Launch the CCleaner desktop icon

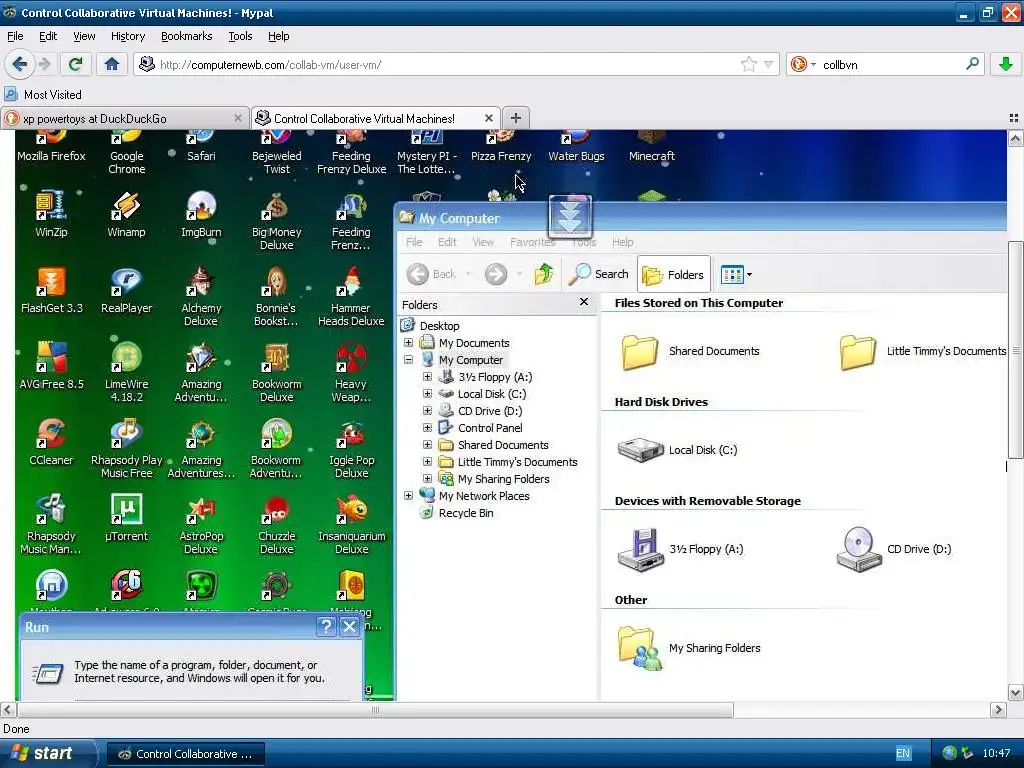pyautogui.click(x=51, y=443)
